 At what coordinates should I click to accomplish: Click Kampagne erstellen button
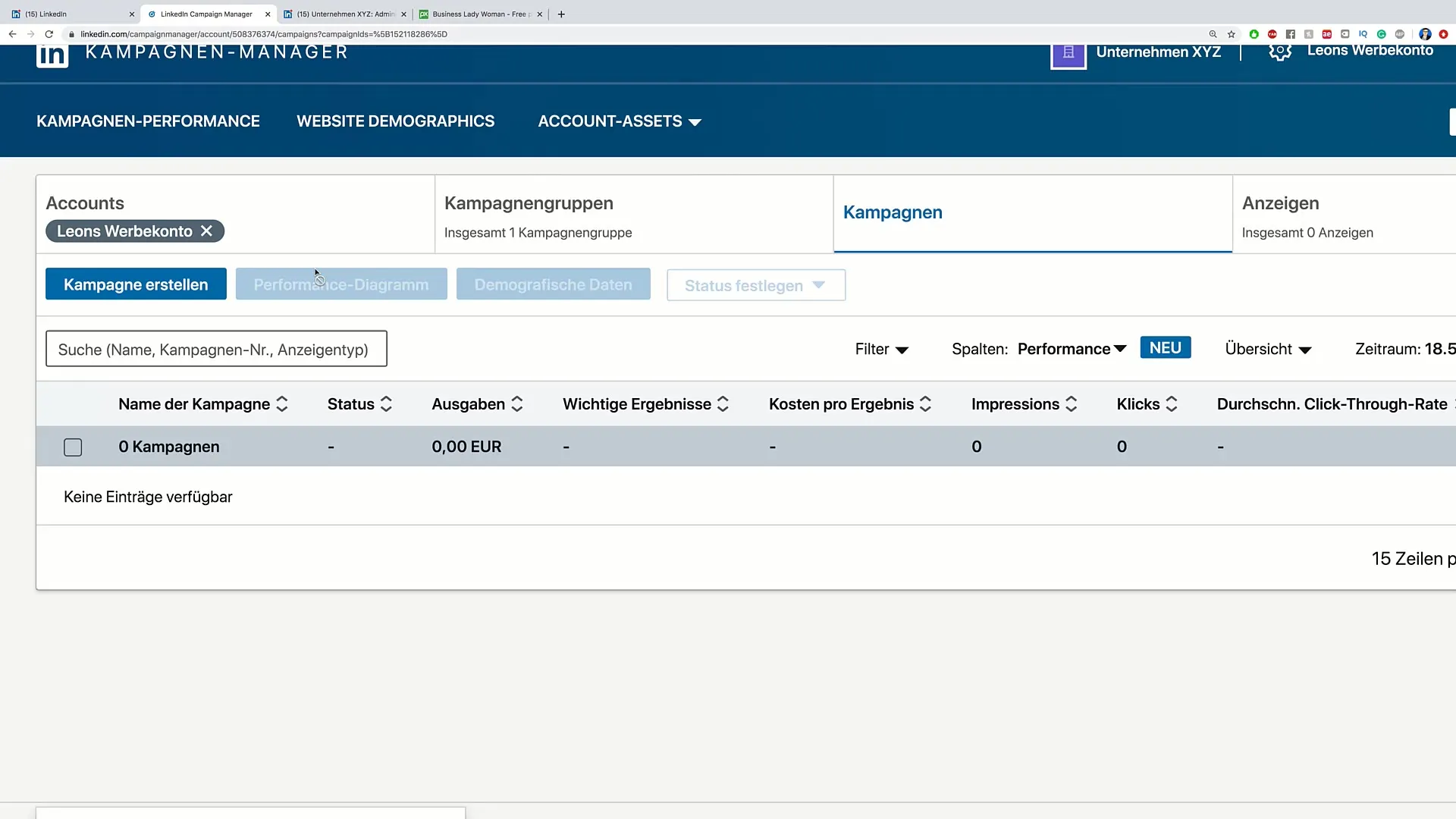pos(136,284)
